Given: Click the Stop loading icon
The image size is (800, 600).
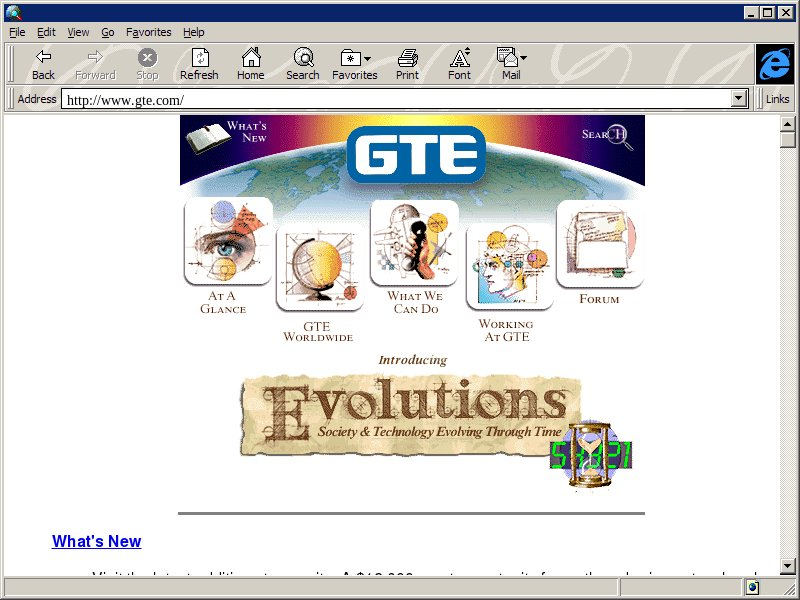Looking at the screenshot, I should (147, 64).
